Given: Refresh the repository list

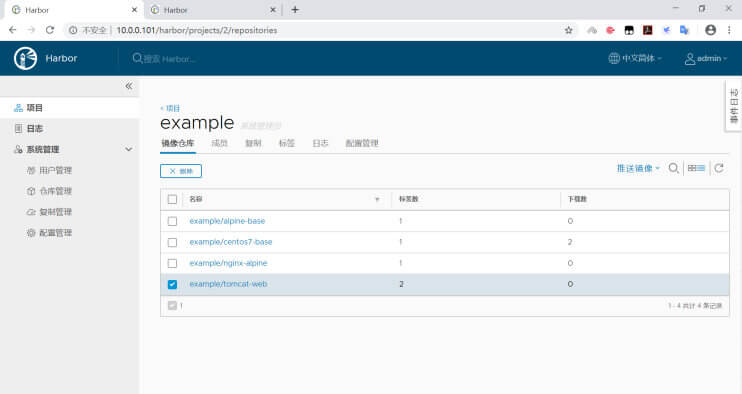Looking at the screenshot, I should (719, 168).
